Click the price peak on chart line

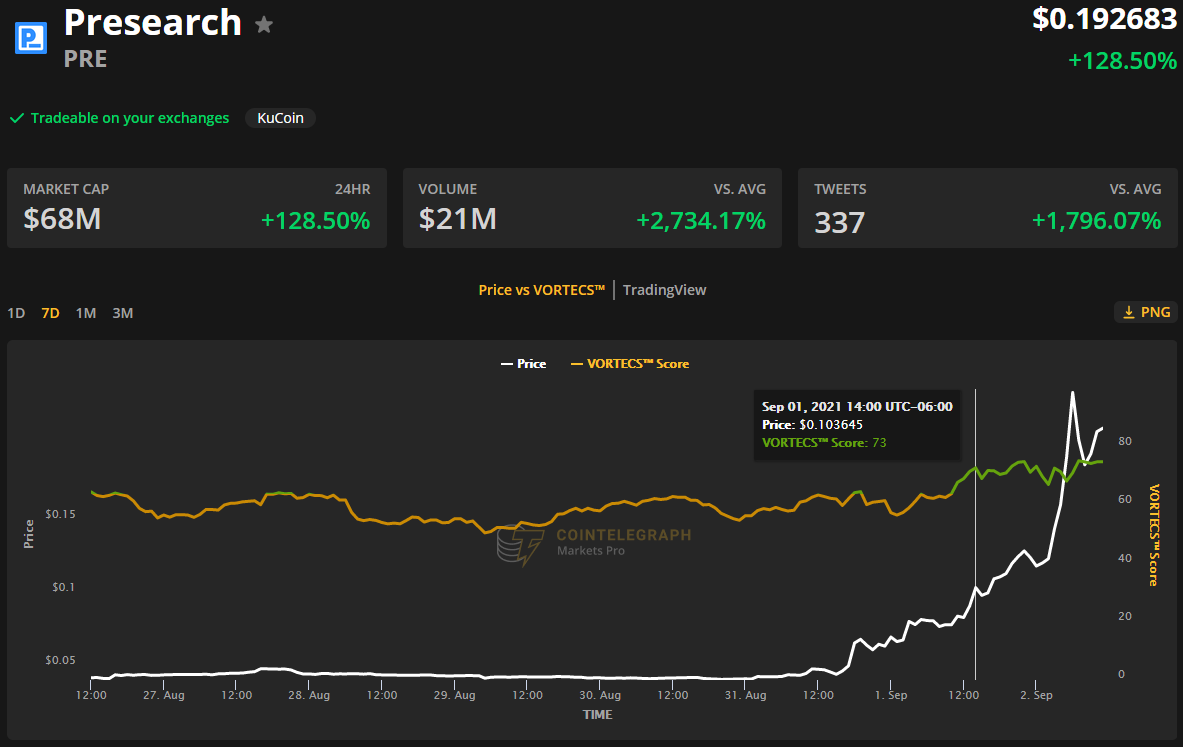[1072, 393]
